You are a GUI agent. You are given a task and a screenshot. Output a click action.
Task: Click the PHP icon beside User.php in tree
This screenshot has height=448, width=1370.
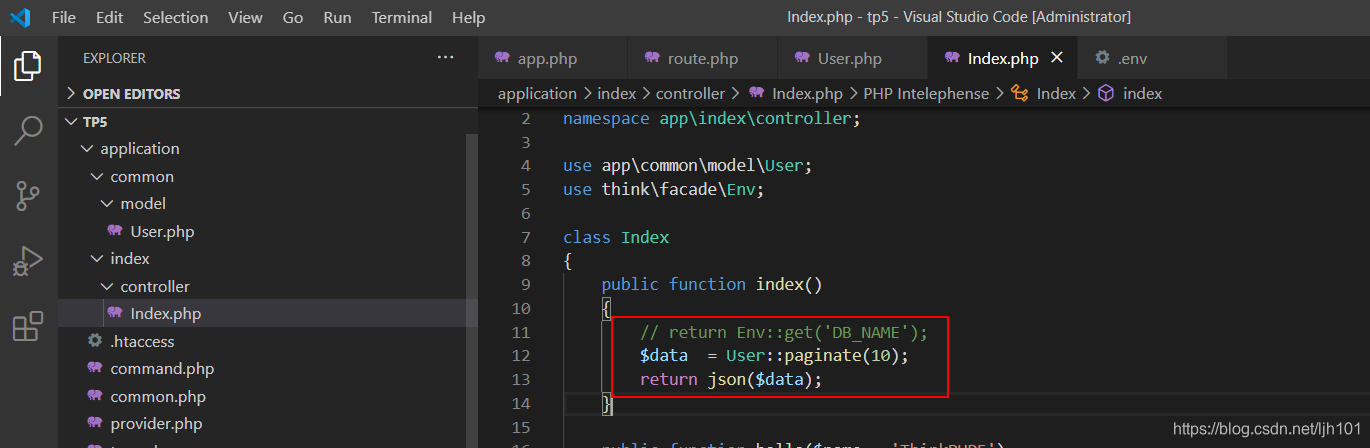[116, 231]
